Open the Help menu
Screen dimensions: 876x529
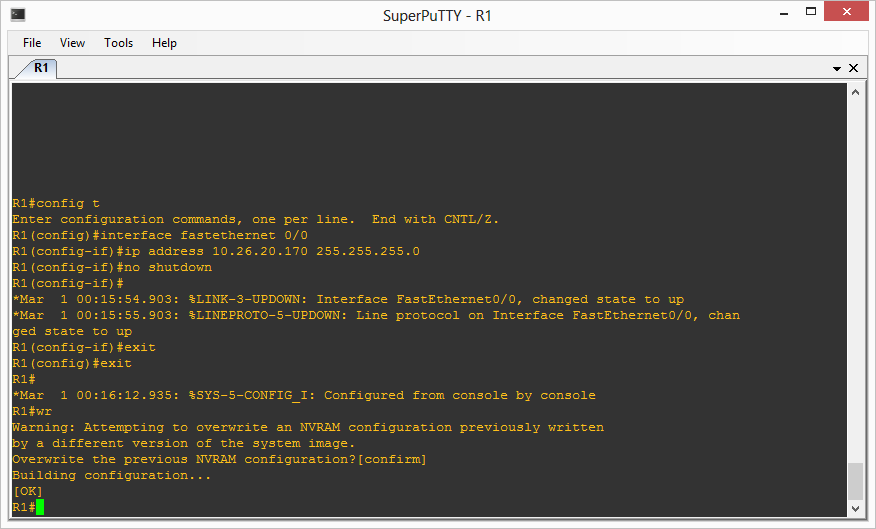pos(164,43)
